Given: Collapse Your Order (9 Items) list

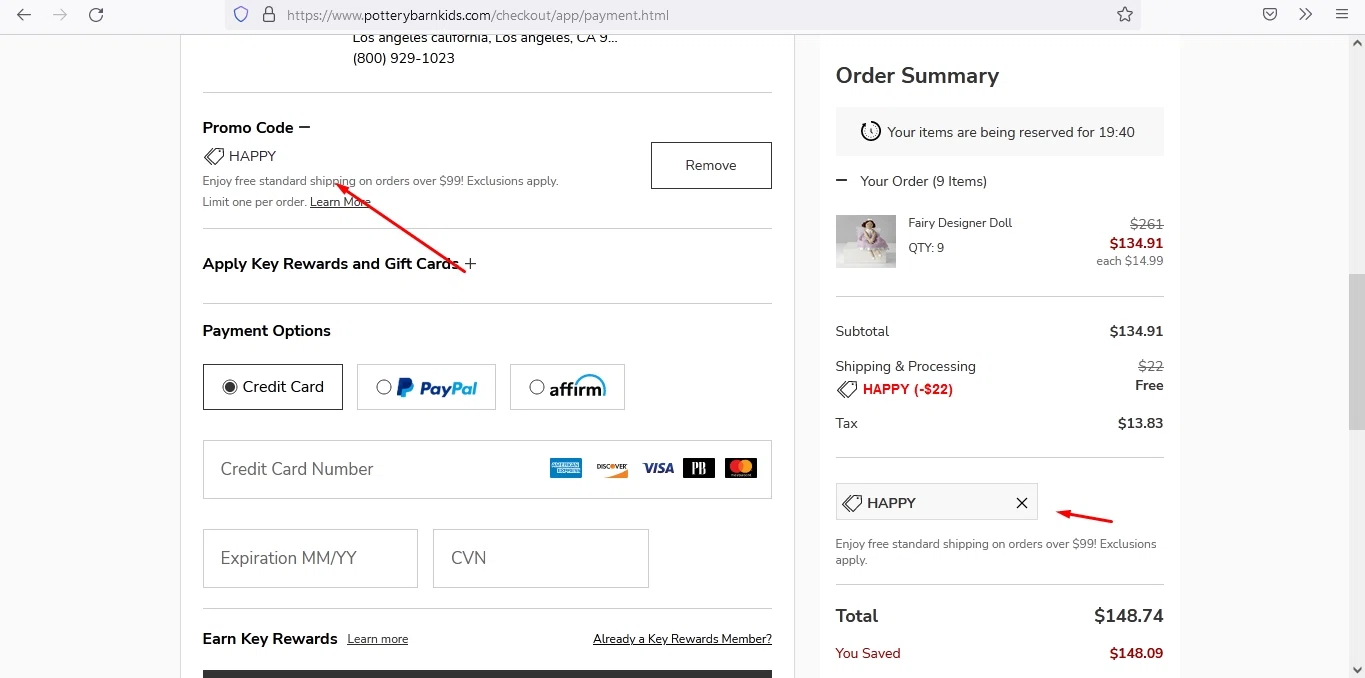Looking at the screenshot, I should 842,181.
